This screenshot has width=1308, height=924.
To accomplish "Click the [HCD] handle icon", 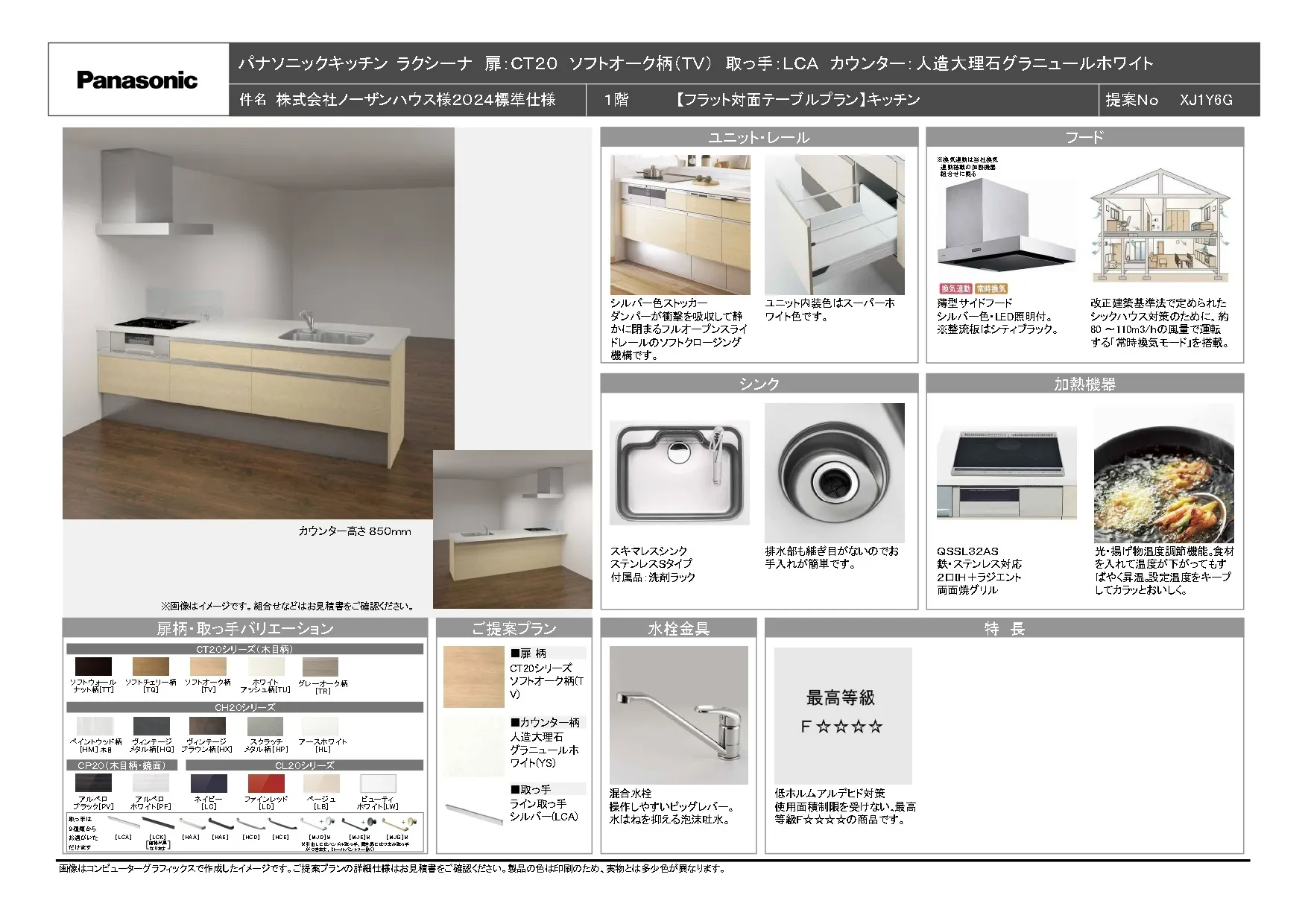I will [250, 823].
